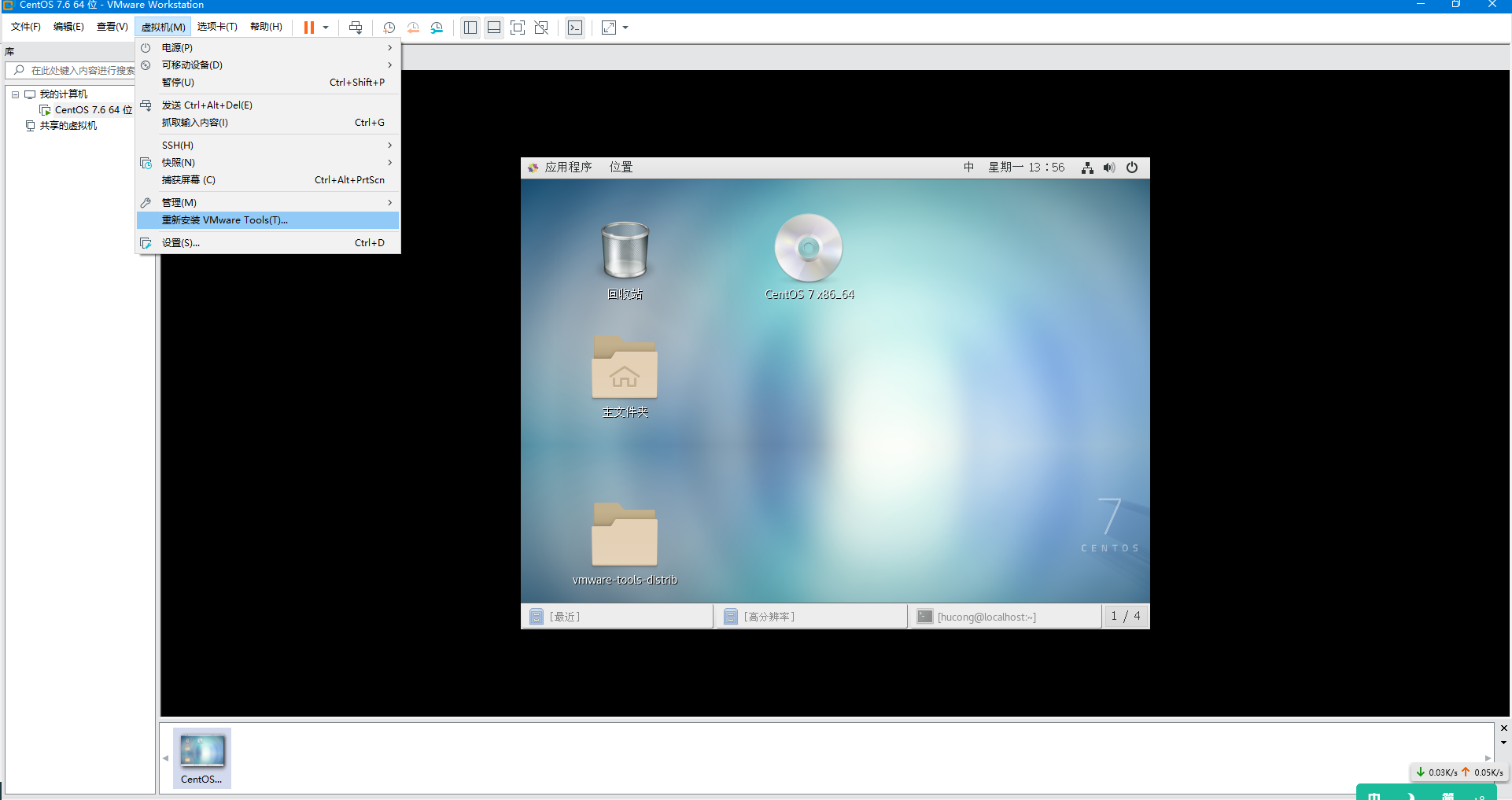Select 共享的虚拟机 tree item
This screenshot has width=1512, height=800.
point(61,126)
